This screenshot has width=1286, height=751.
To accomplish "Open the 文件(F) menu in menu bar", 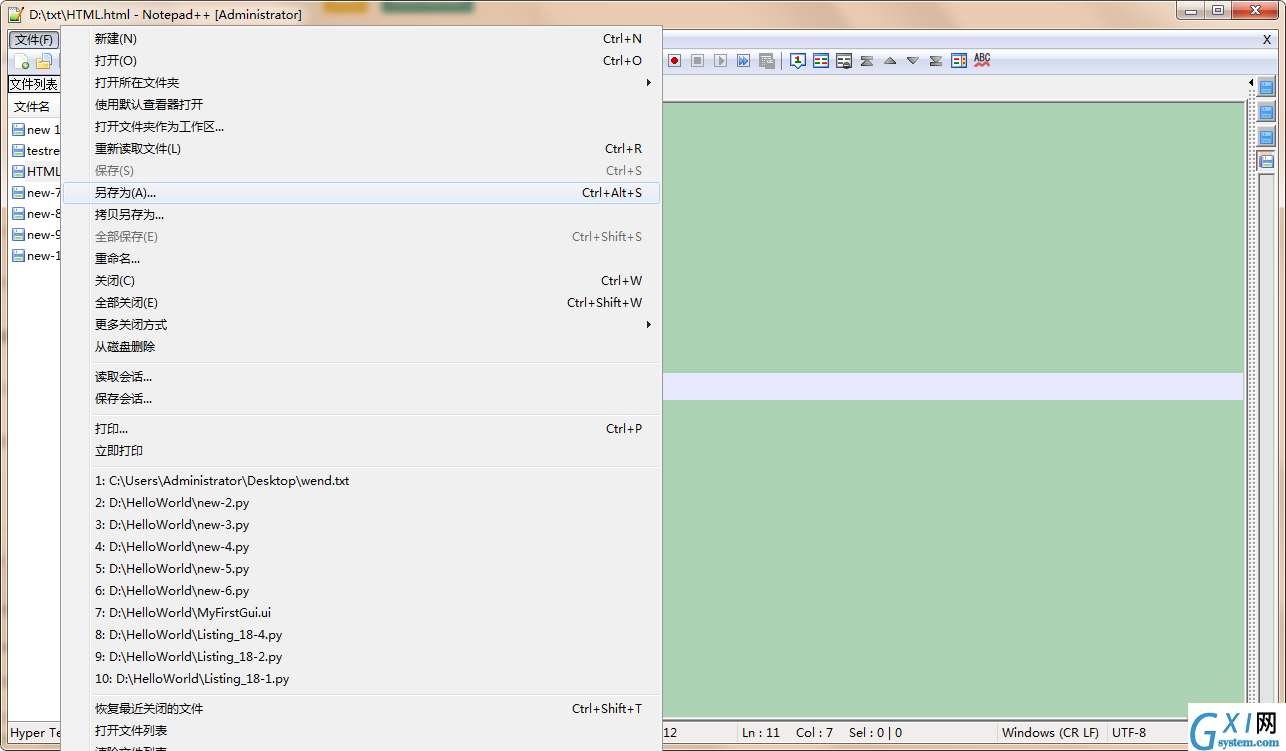I will pos(34,39).
